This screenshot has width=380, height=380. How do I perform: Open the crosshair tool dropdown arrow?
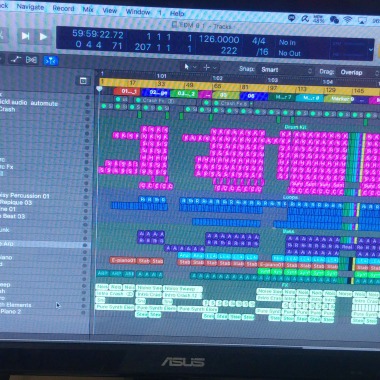click(215, 68)
